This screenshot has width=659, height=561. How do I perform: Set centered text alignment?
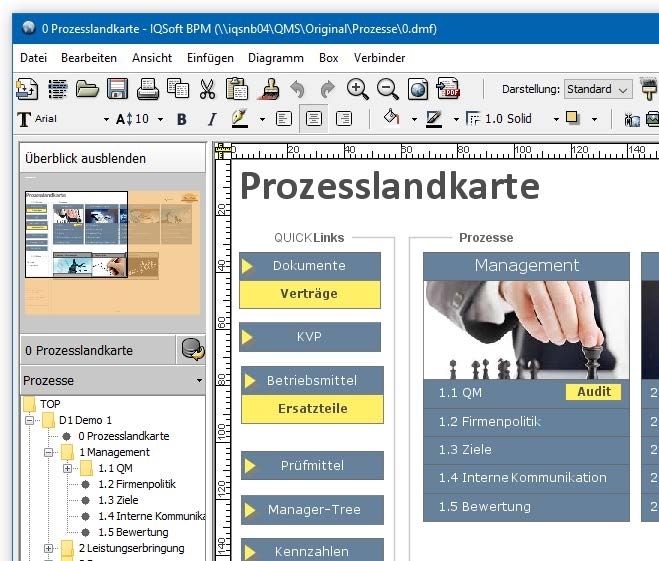[314, 119]
